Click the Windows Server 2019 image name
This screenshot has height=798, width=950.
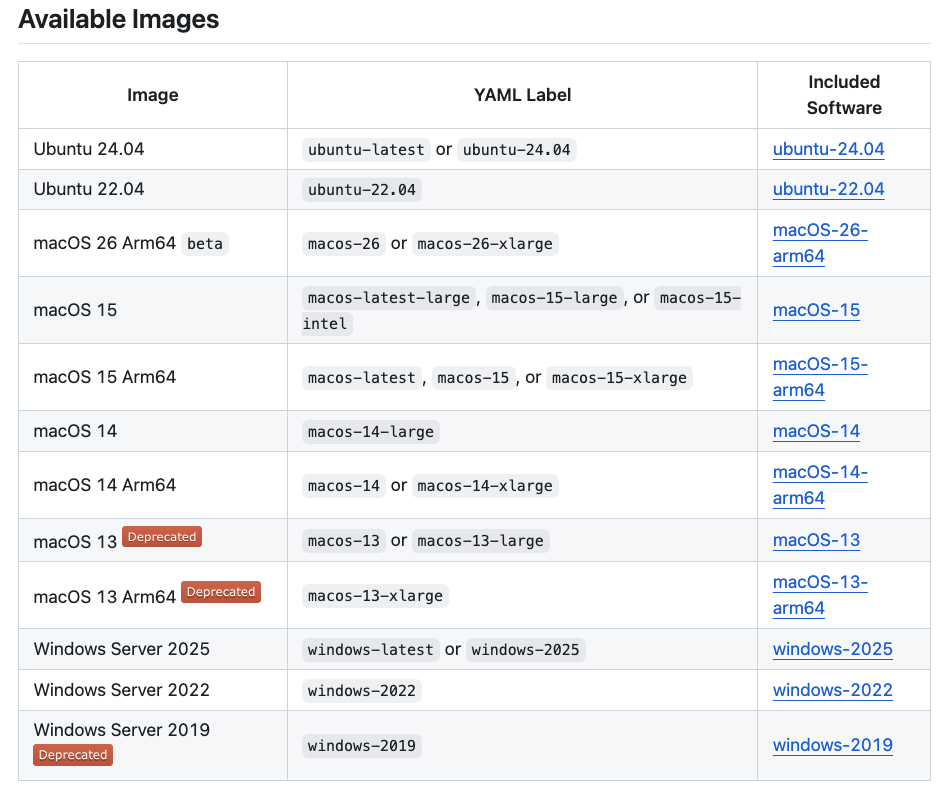tap(122, 730)
